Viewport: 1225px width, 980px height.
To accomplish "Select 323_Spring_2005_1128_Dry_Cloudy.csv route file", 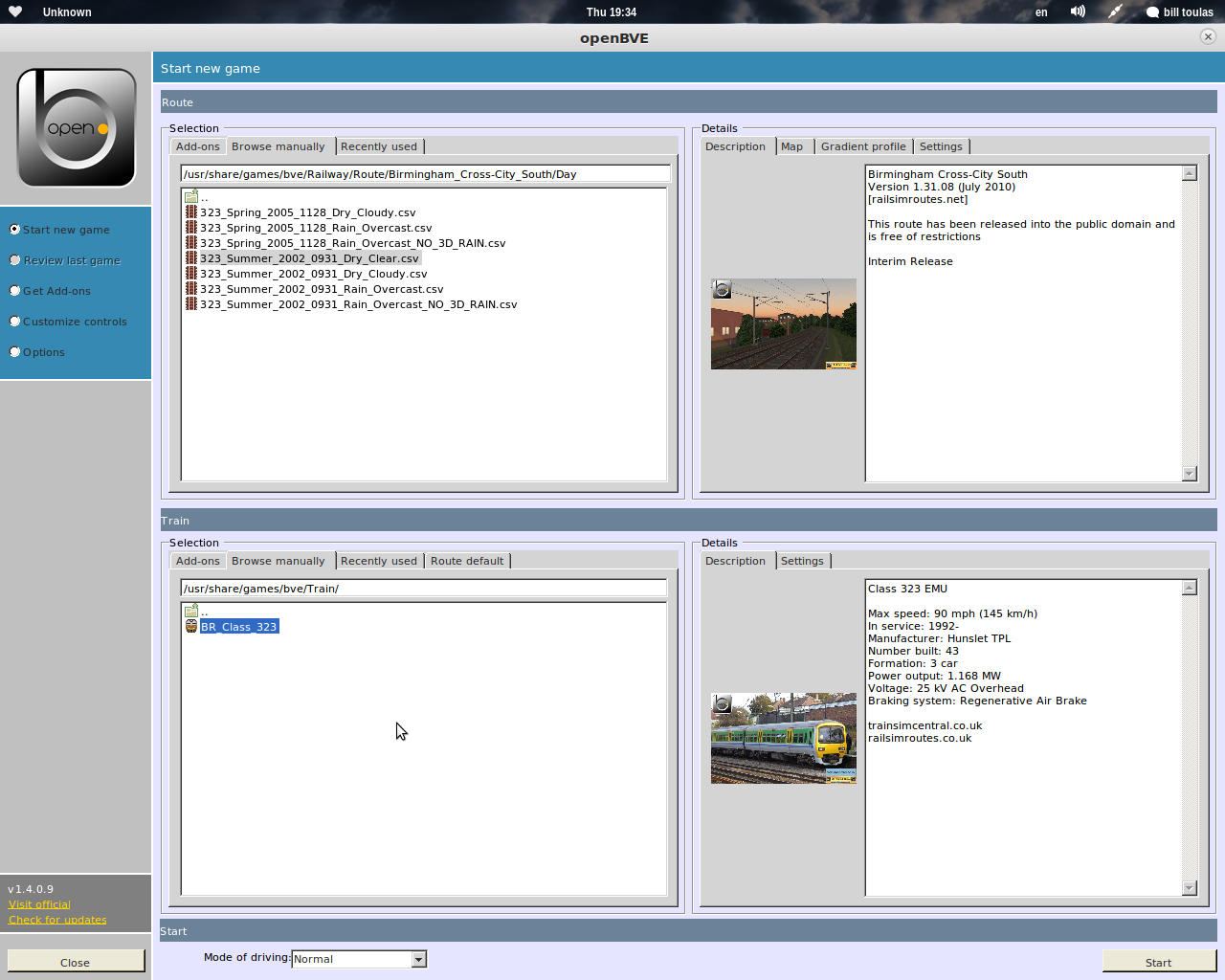I will pos(307,212).
